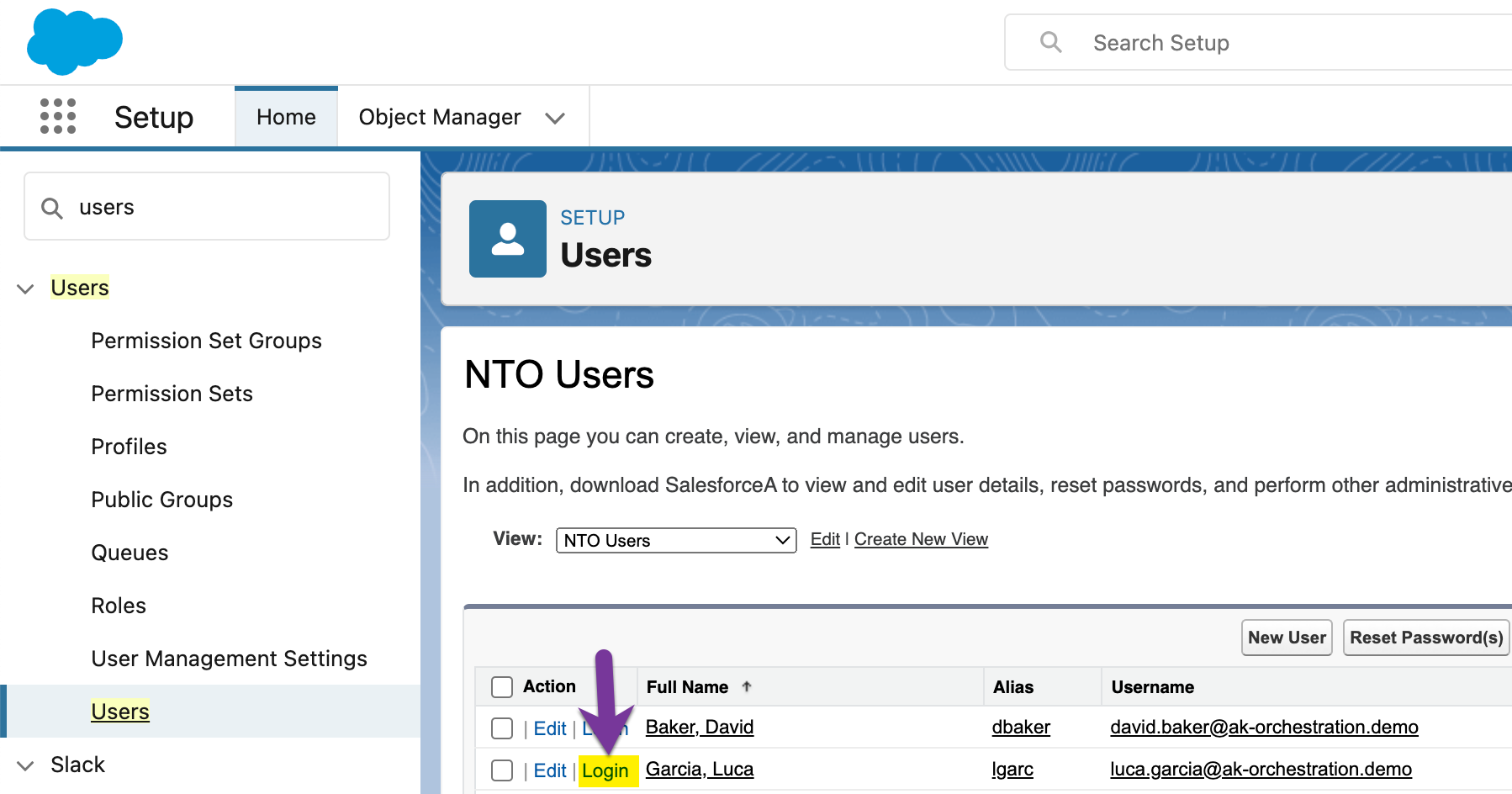Viewport: 1512px width, 794px height.
Task: Open the App Launcher dots grid
Action: coord(58,116)
